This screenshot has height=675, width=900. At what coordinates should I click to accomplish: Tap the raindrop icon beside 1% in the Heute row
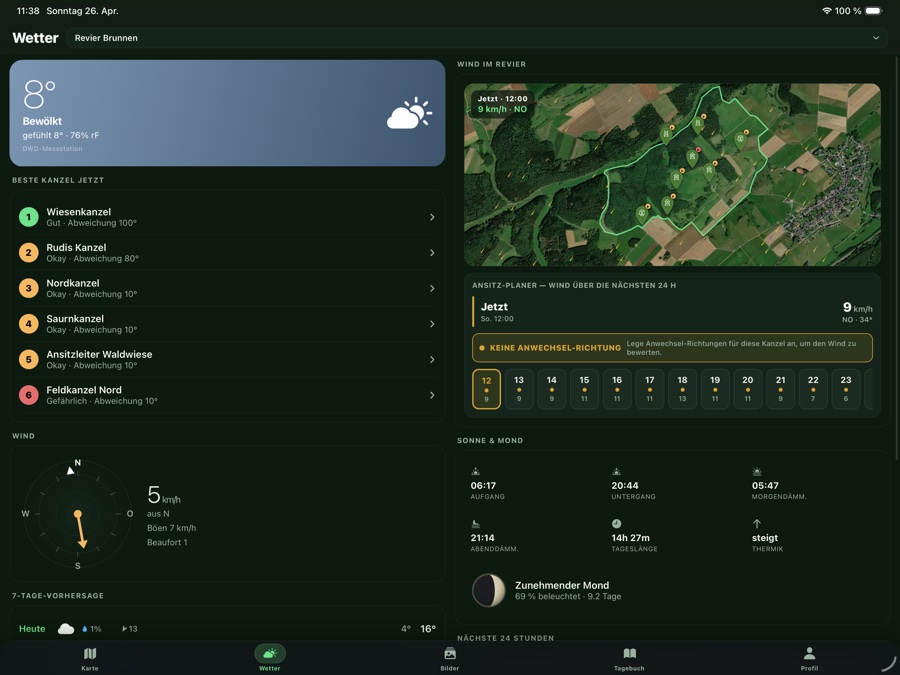(85, 629)
